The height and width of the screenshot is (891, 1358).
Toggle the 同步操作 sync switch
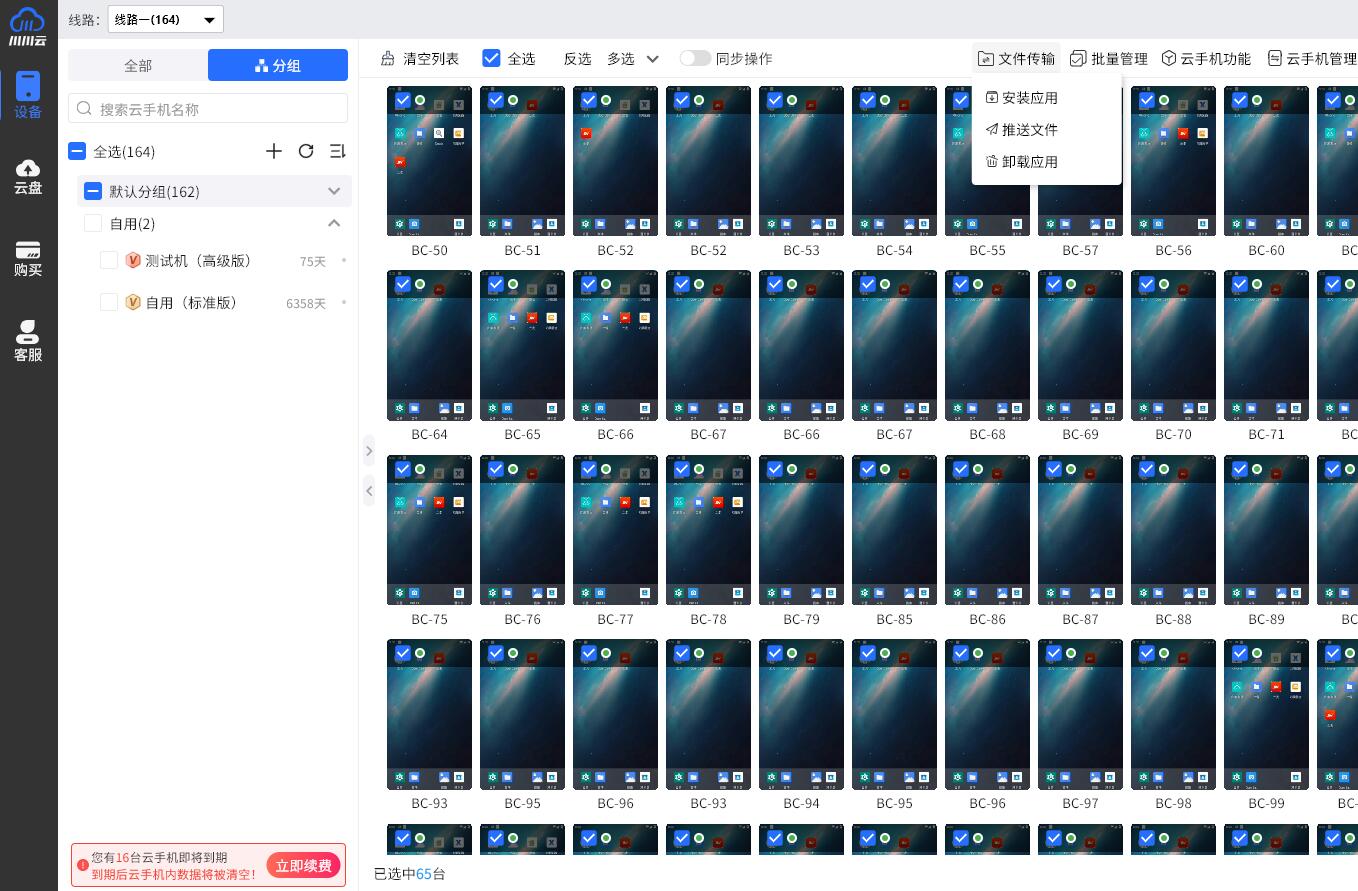(695, 59)
